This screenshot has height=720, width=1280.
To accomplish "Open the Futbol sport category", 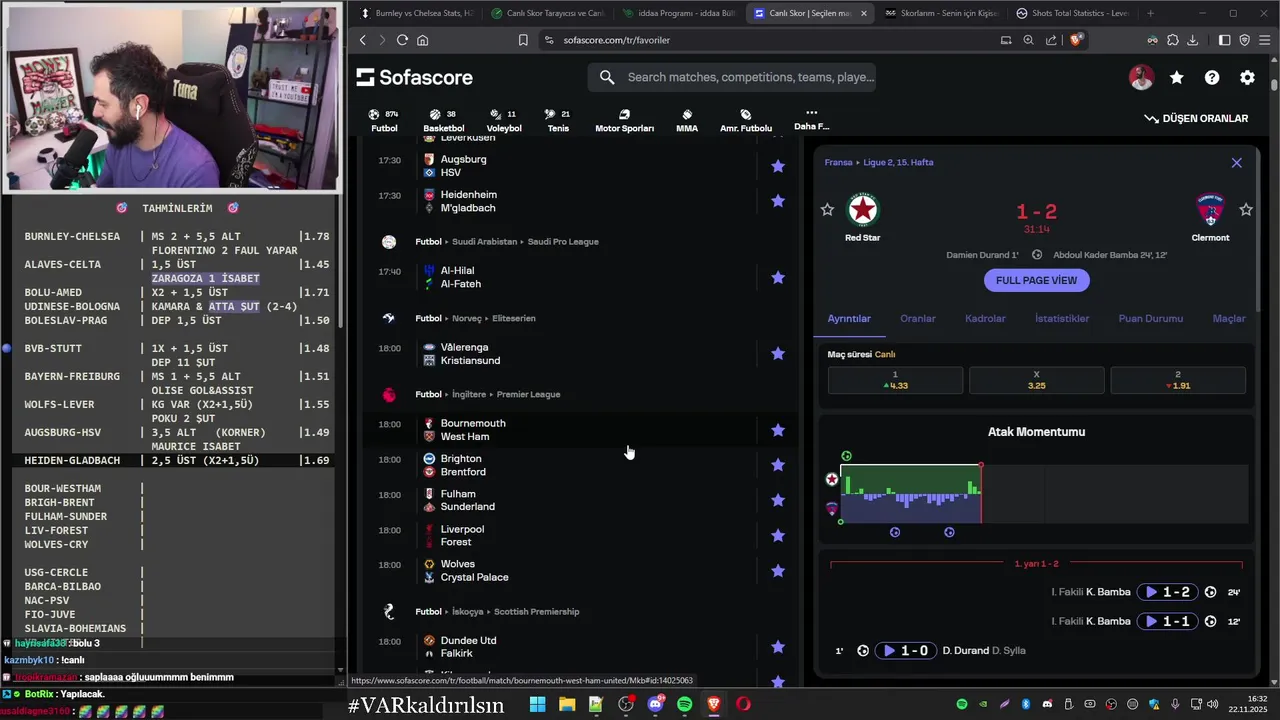I will (384, 121).
